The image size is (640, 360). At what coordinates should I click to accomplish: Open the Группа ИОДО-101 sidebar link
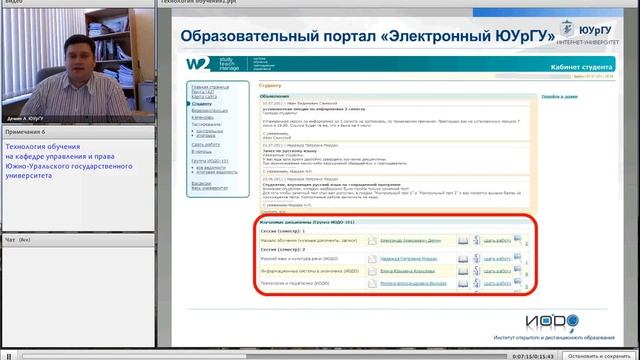210,161
